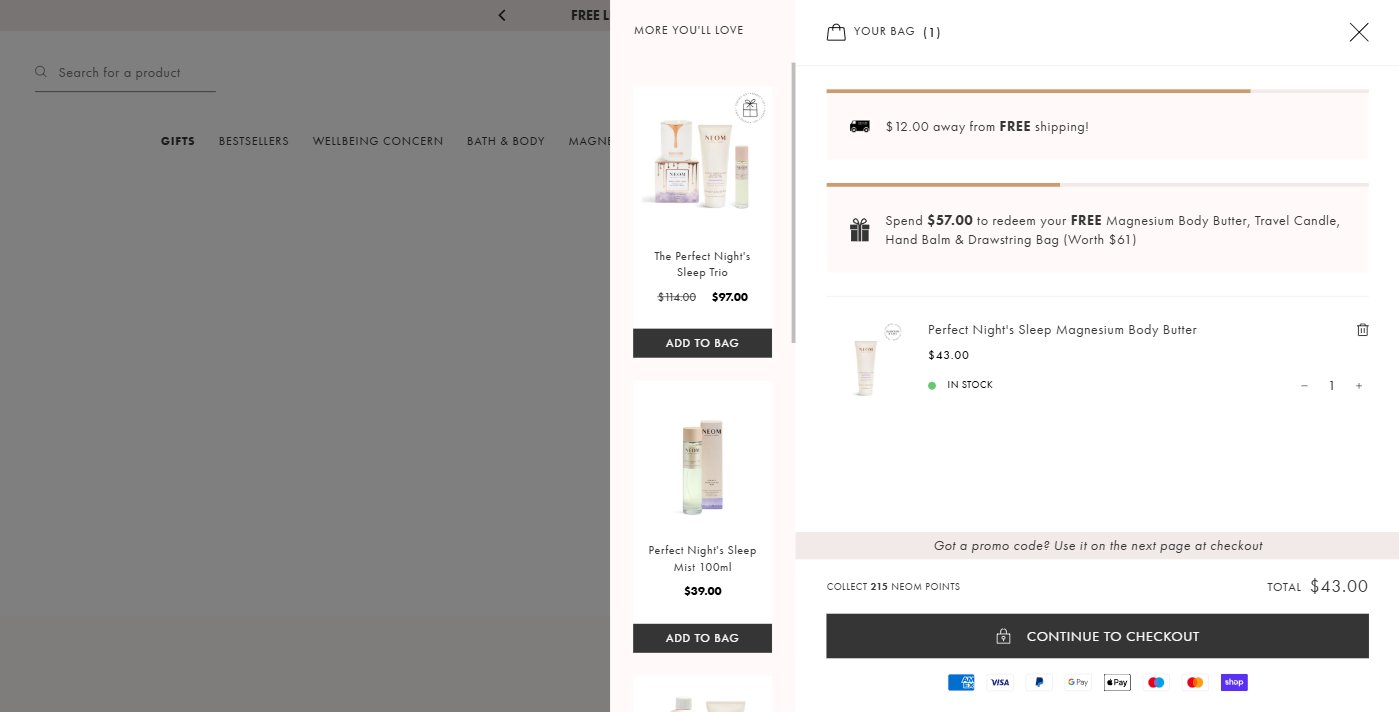
Task: Click the recommendations panel scrollbar
Action: click(794, 203)
